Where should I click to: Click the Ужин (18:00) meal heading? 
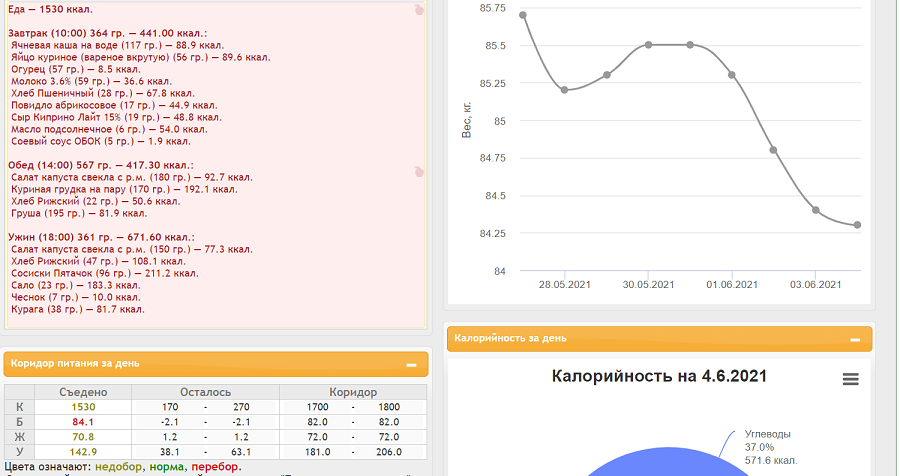(102, 237)
